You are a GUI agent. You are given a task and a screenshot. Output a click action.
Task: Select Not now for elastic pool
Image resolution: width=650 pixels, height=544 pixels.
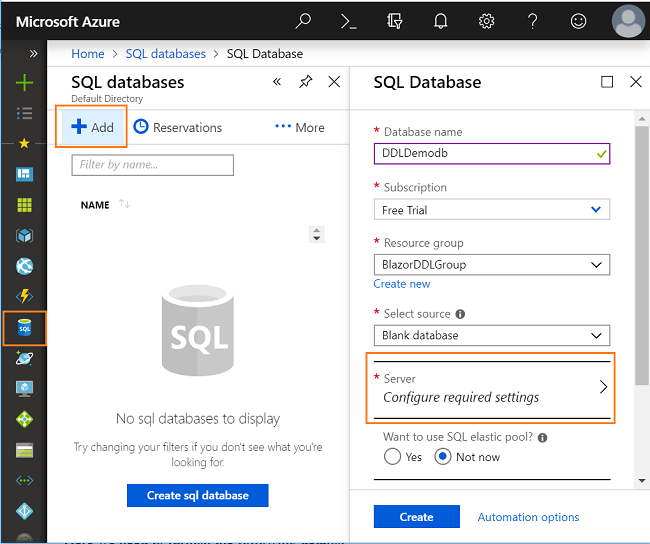(443, 457)
